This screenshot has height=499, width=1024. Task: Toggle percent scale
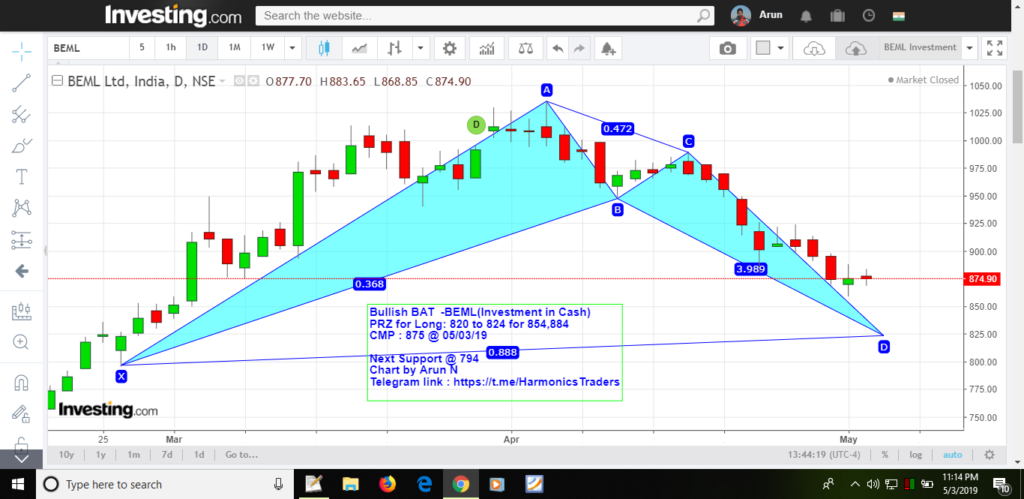tap(884, 455)
